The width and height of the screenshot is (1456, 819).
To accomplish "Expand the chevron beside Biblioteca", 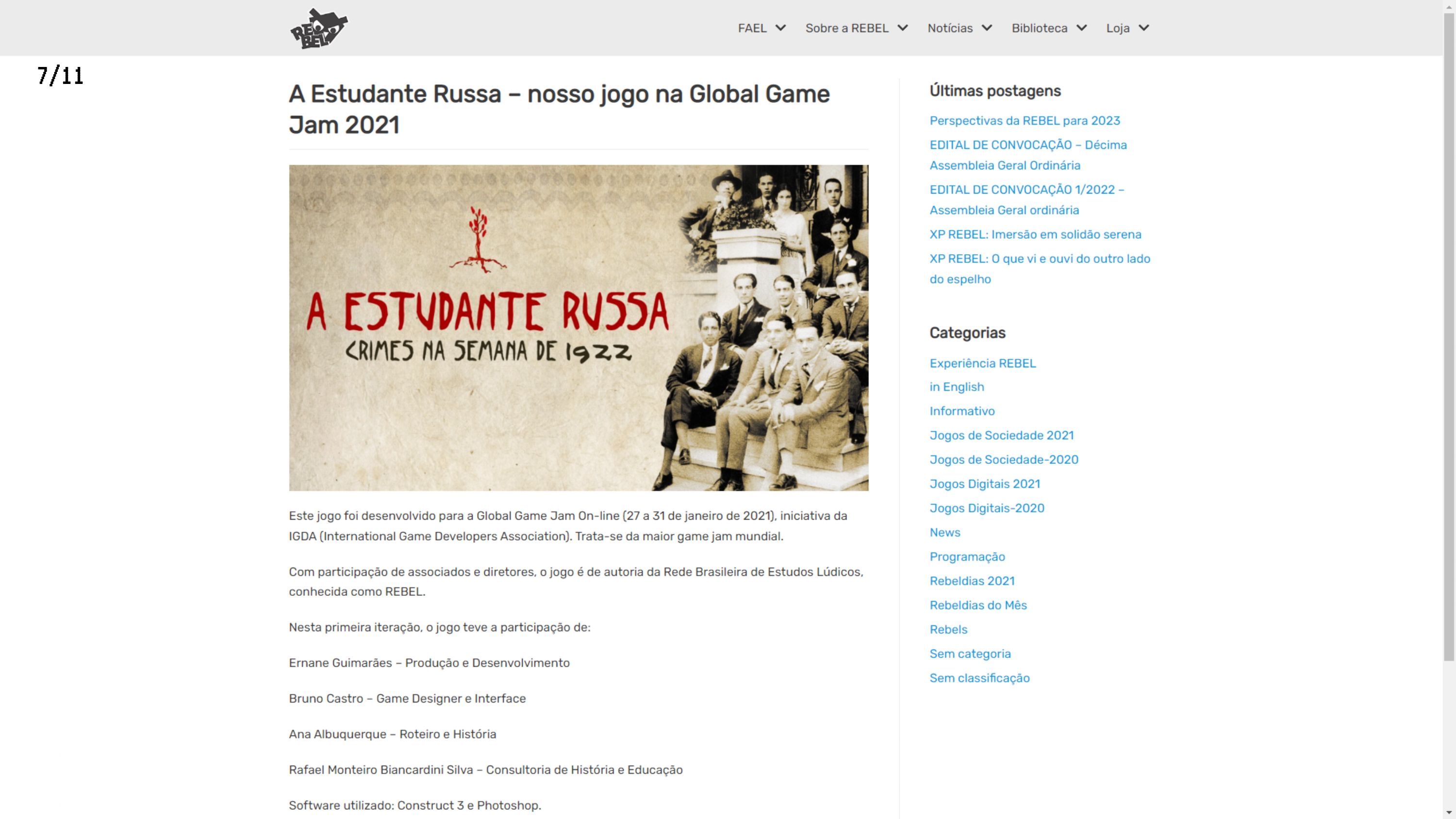I will 1082,28.
